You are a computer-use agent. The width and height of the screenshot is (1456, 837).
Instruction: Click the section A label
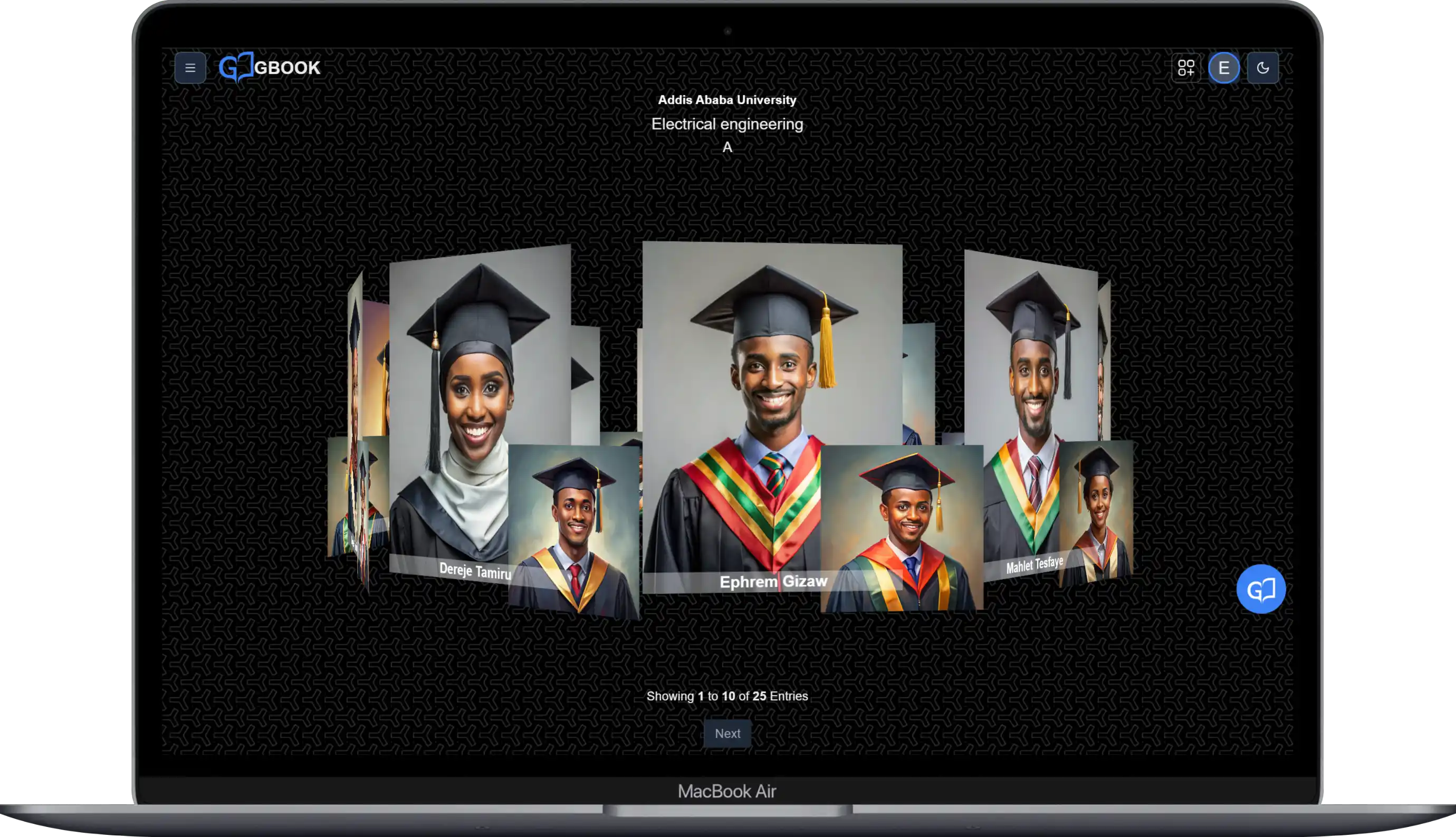[727, 147]
